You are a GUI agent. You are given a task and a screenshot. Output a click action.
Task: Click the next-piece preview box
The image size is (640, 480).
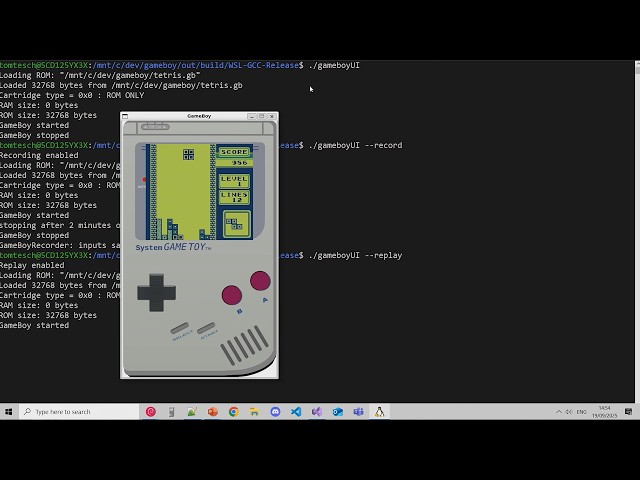[x=236, y=224]
